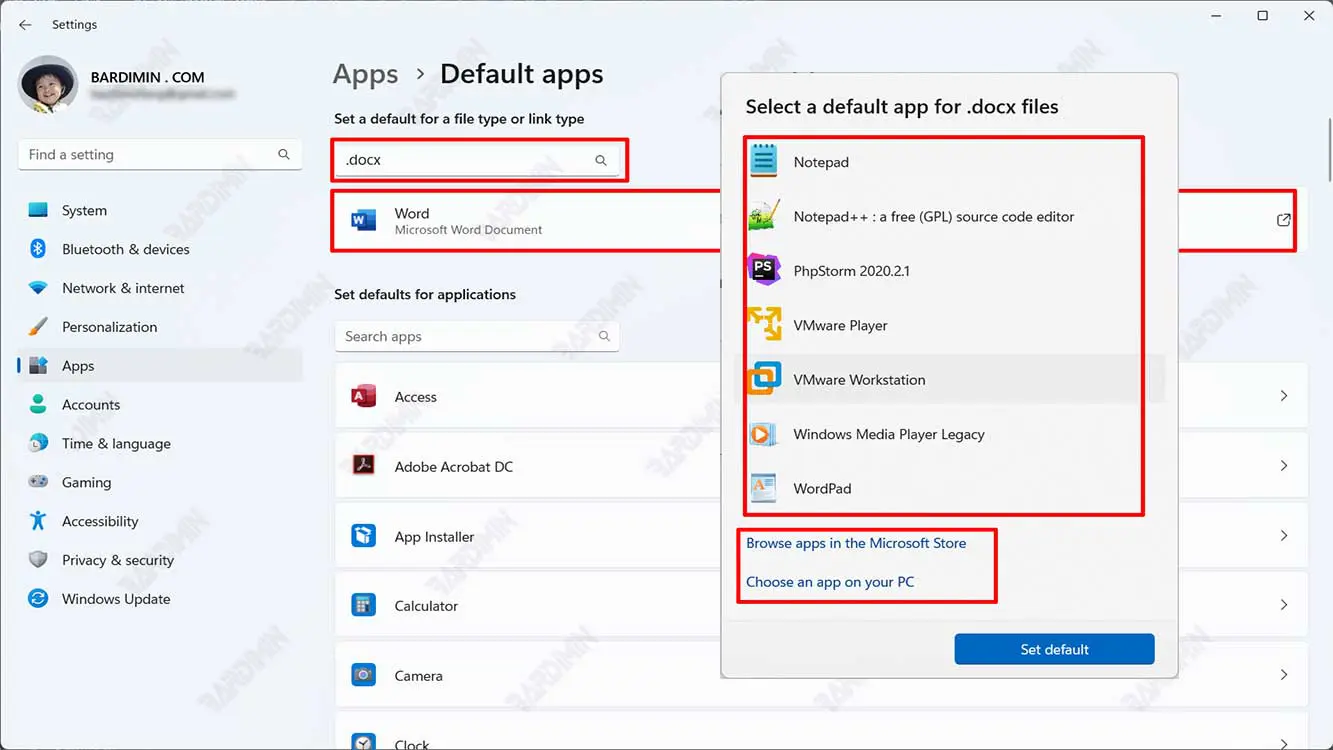Click the BARDIMIN user avatar picture
This screenshot has width=1333, height=750.
(48, 84)
